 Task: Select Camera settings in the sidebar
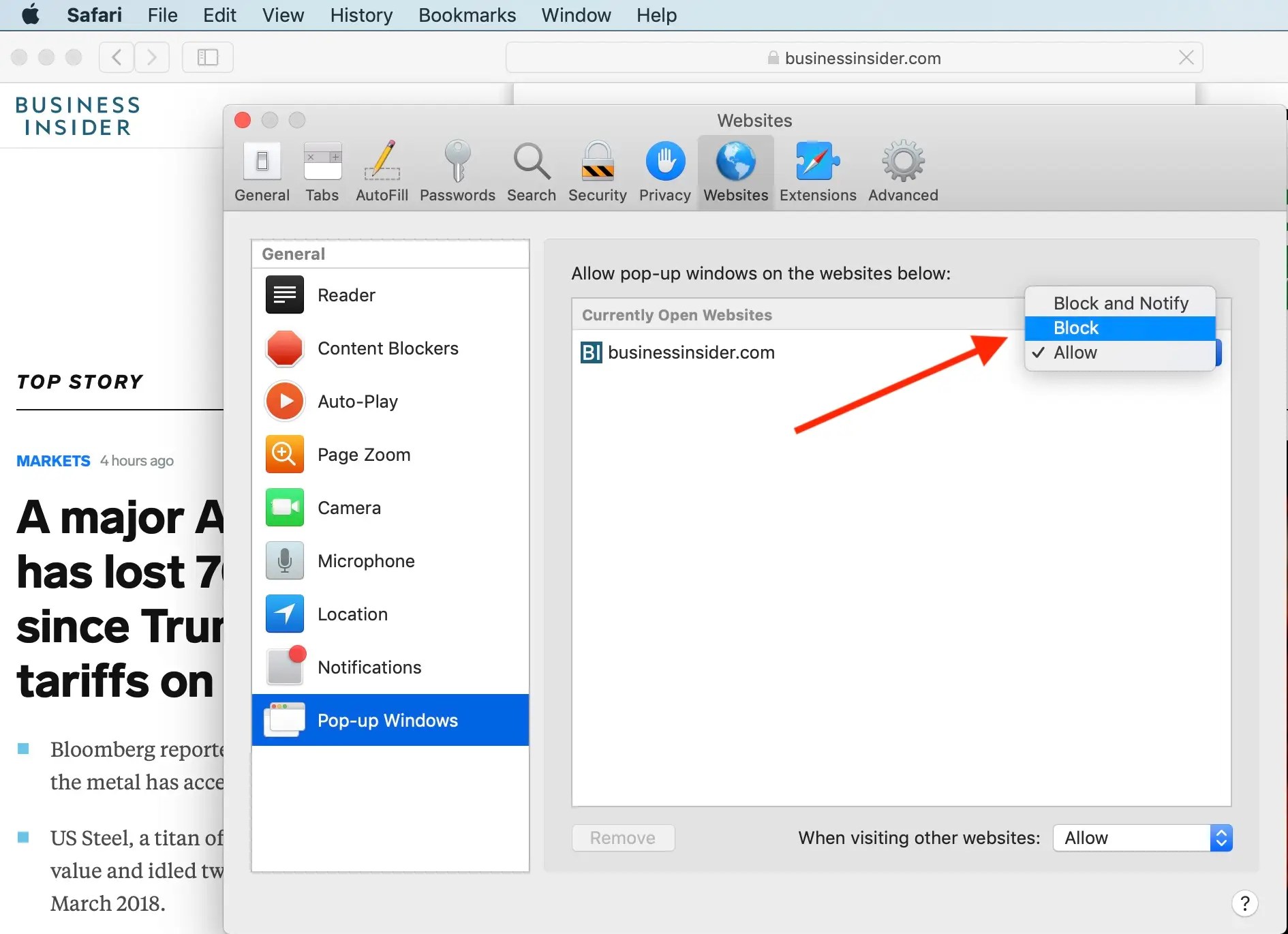coord(349,507)
